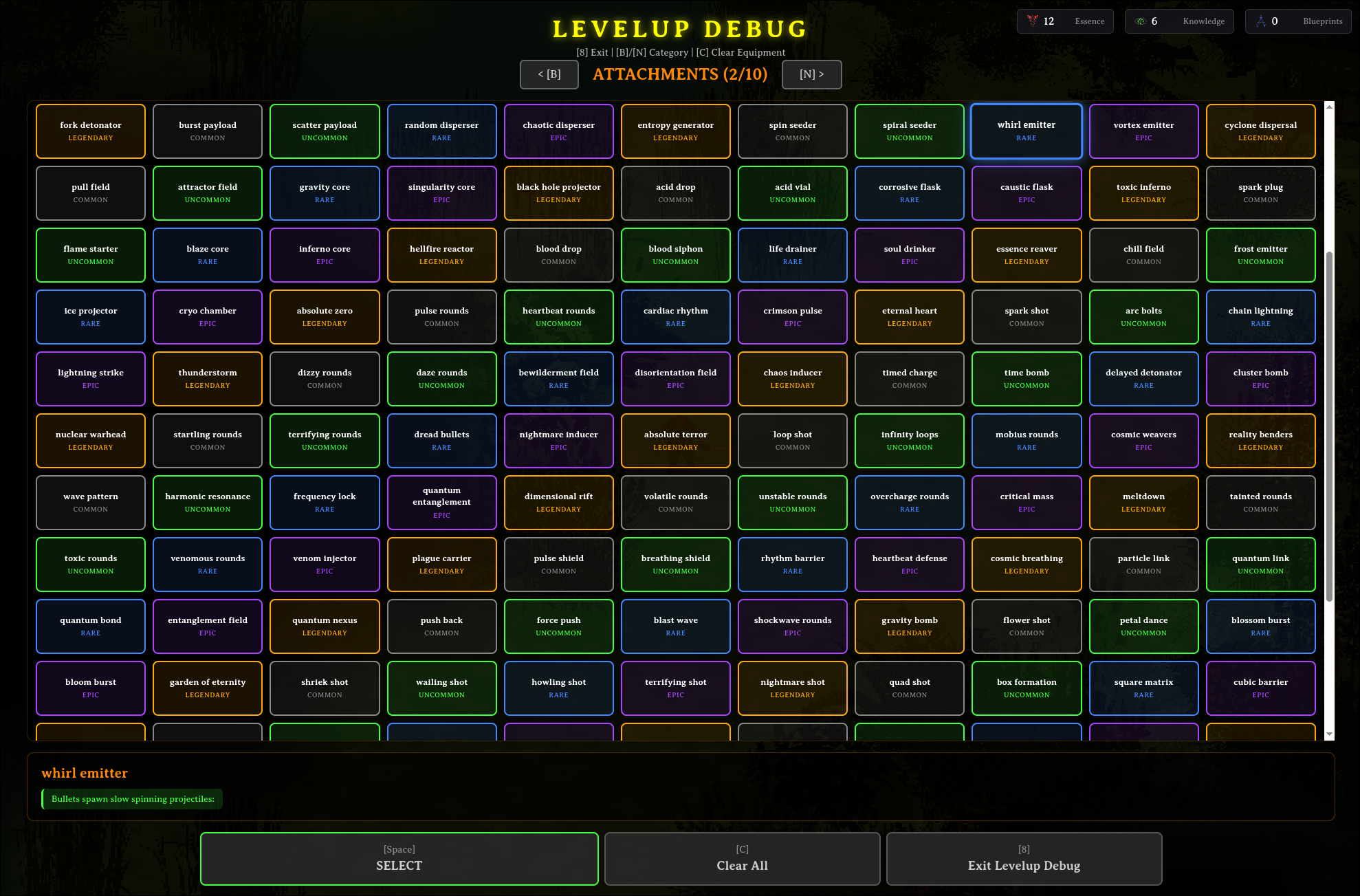Select the gravity bomb card
Screen dimensions: 1360x896
coord(910,626)
